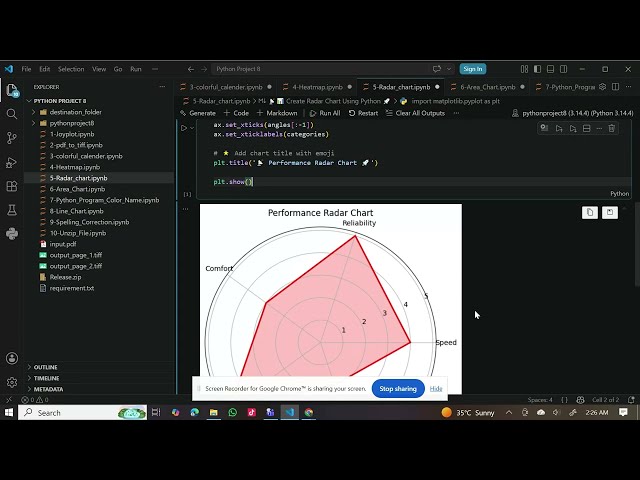Open notifications bell in status bar
The width and height of the screenshot is (640, 480).
(x=631, y=400)
